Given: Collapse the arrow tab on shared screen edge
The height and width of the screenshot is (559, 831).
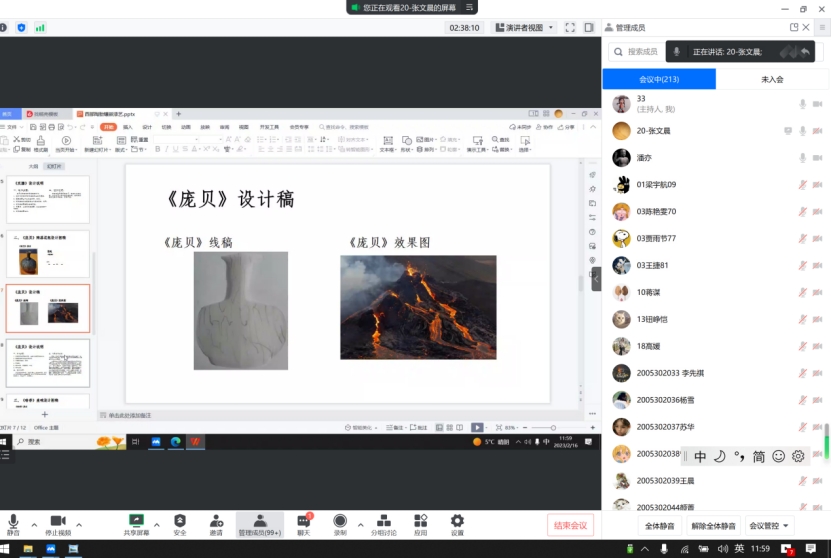Looking at the screenshot, I should [596, 279].
